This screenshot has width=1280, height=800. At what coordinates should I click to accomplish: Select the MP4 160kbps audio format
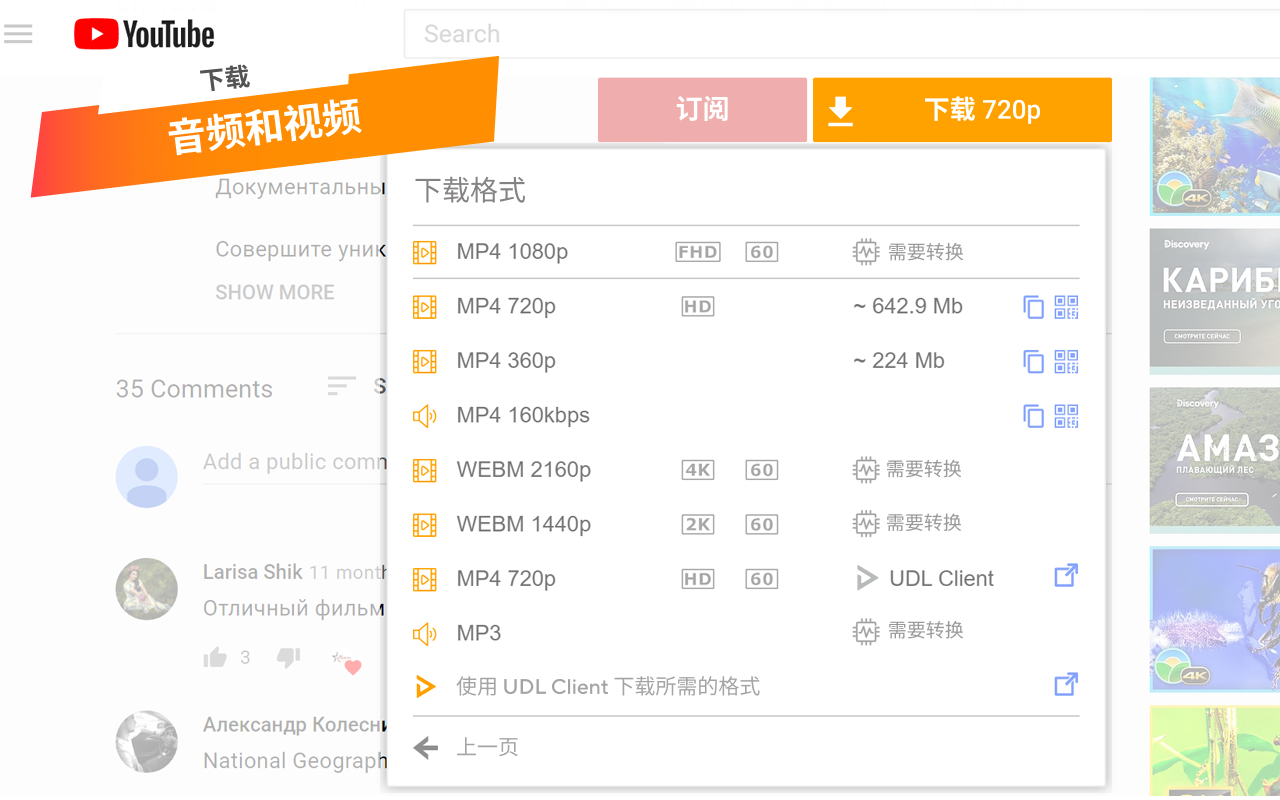click(x=746, y=415)
